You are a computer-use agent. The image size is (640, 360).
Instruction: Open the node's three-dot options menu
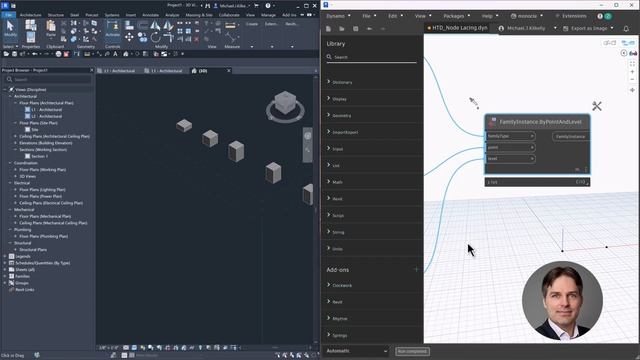pyautogui.click(x=586, y=169)
